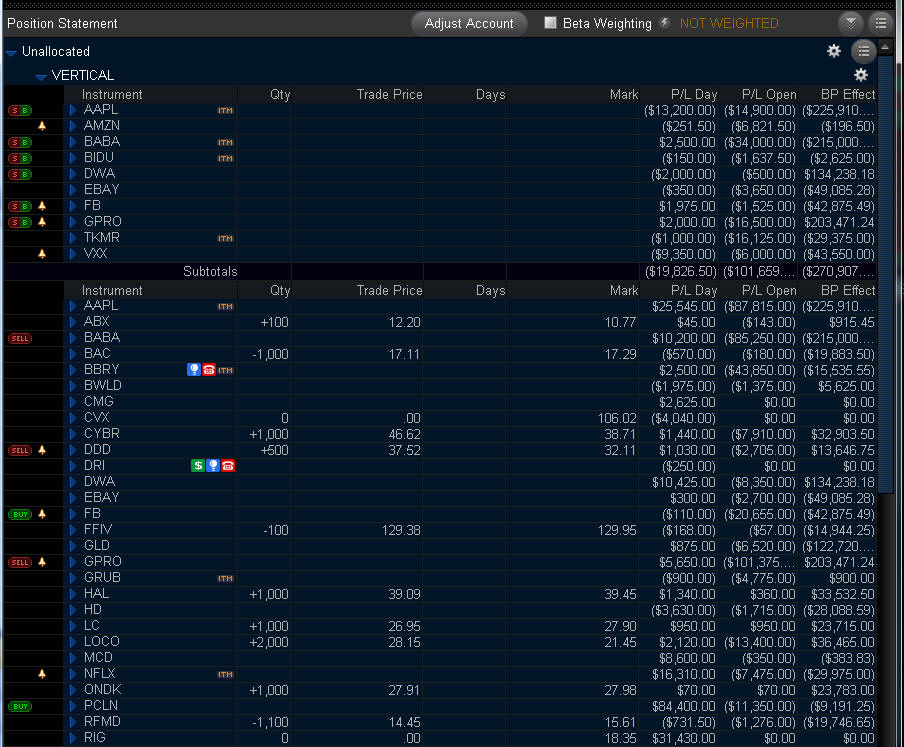Collapse the Unallocated section

[x=11, y=52]
